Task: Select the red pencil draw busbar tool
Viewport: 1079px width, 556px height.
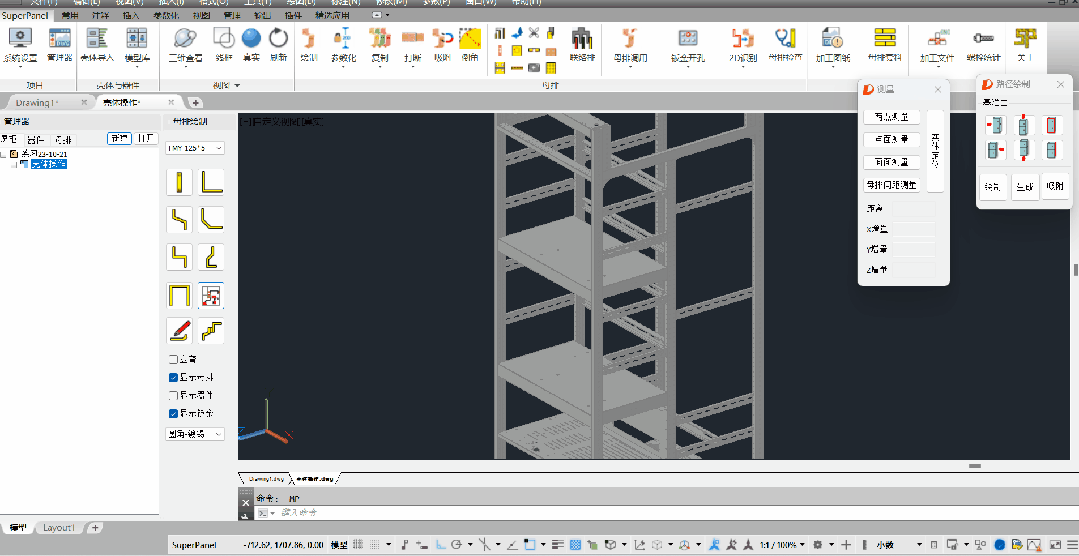Action: click(x=180, y=330)
